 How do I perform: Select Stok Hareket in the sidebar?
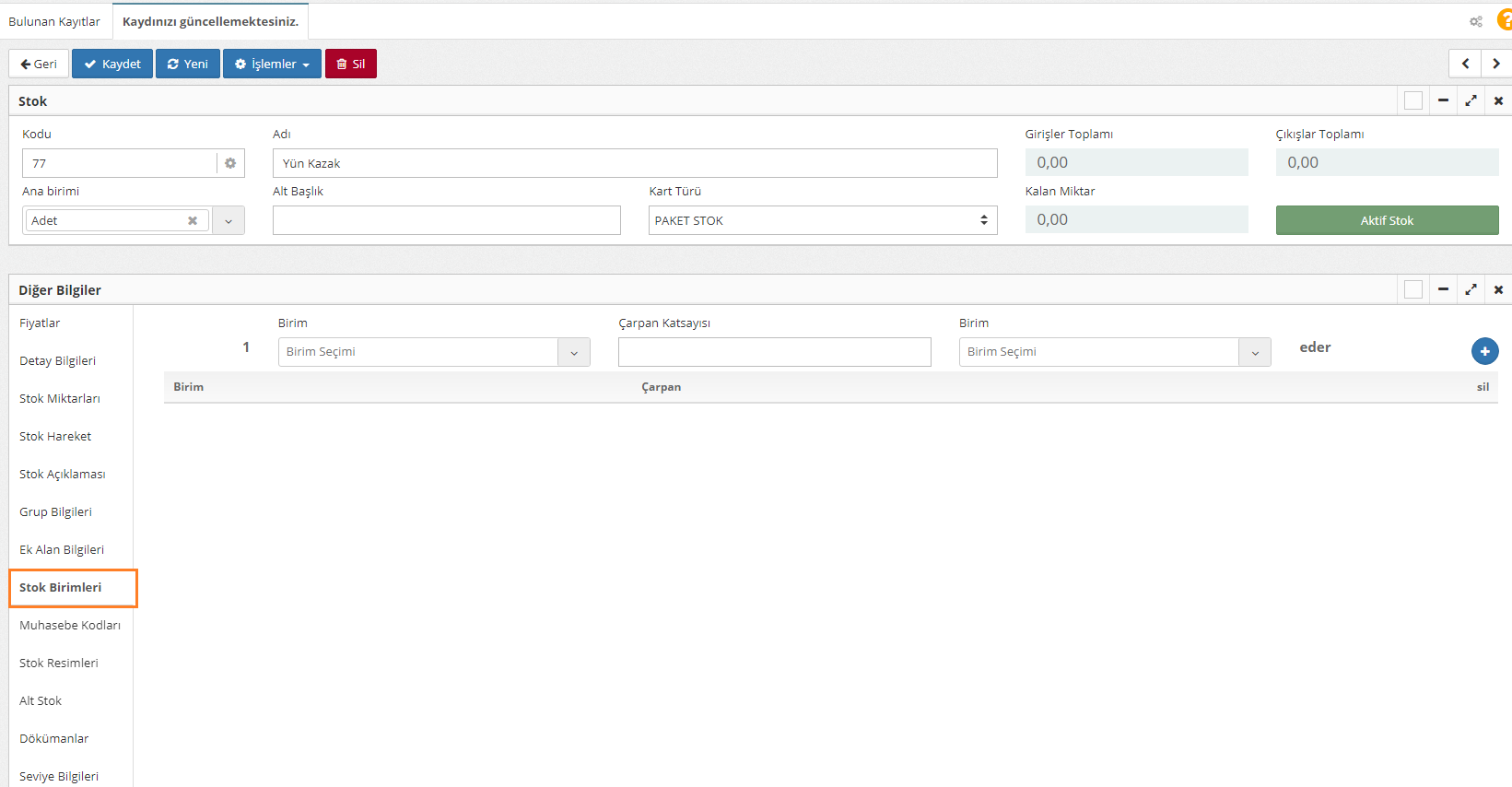click(x=55, y=436)
